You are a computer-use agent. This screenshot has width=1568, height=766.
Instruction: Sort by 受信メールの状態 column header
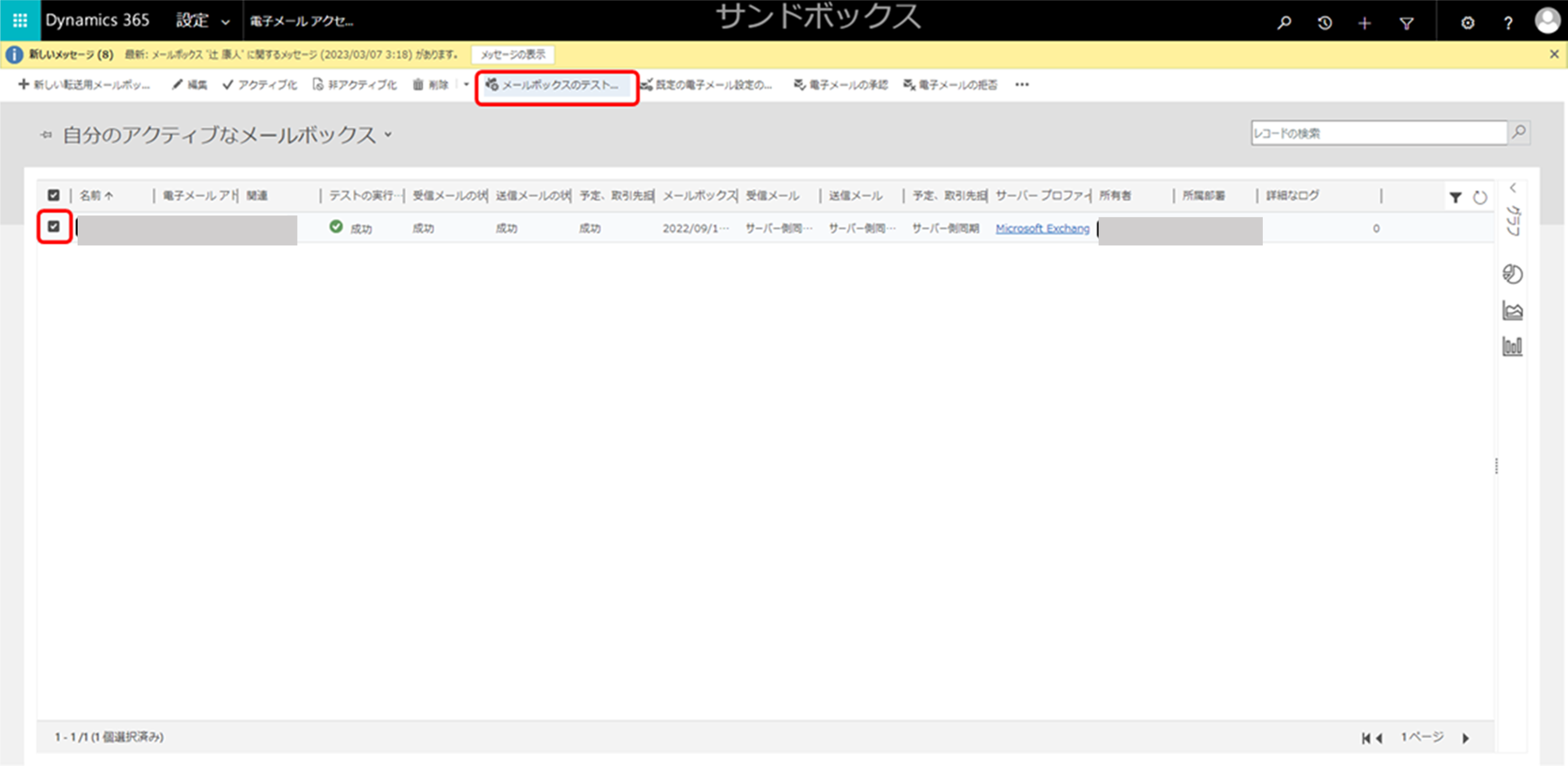click(x=449, y=195)
